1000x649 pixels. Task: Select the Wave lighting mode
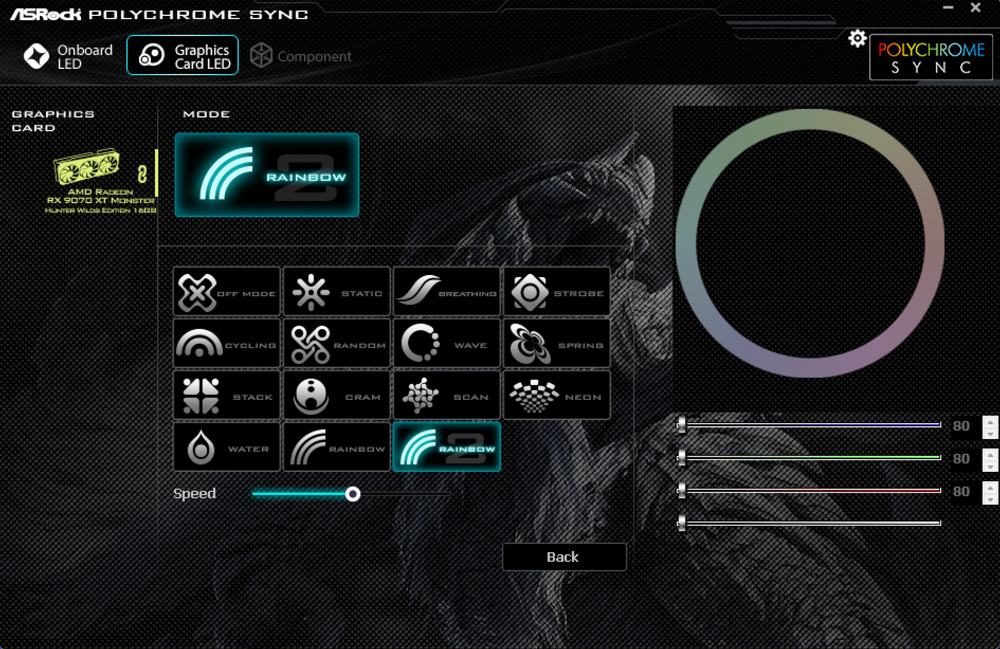tap(446, 344)
